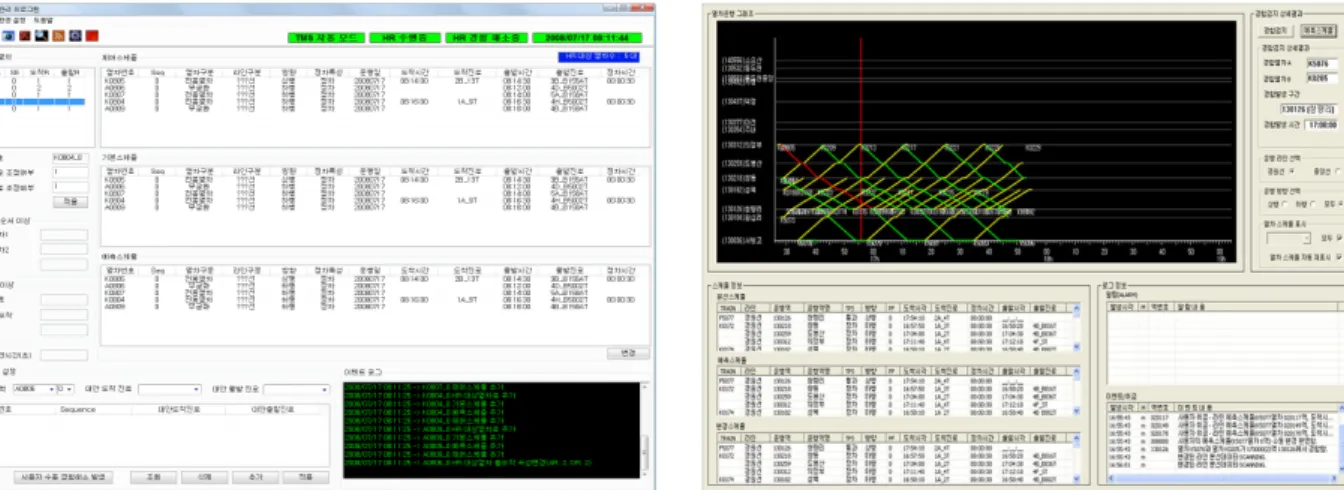Viewport: 1344px width, 490px height.
Task: Click the 추가 button
Action: (x=255, y=476)
